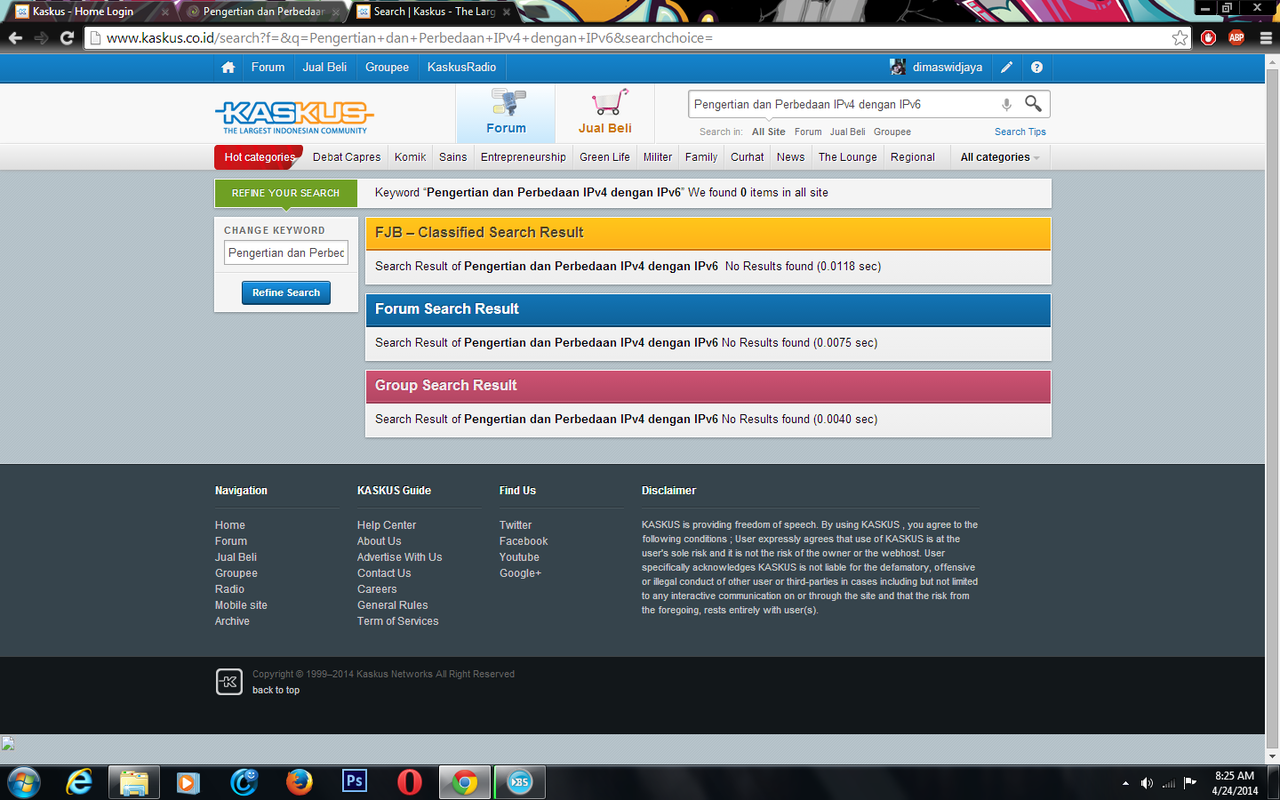Open The Lounge category
Image resolution: width=1280 pixels, height=800 pixels.
[x=847, y=157]
